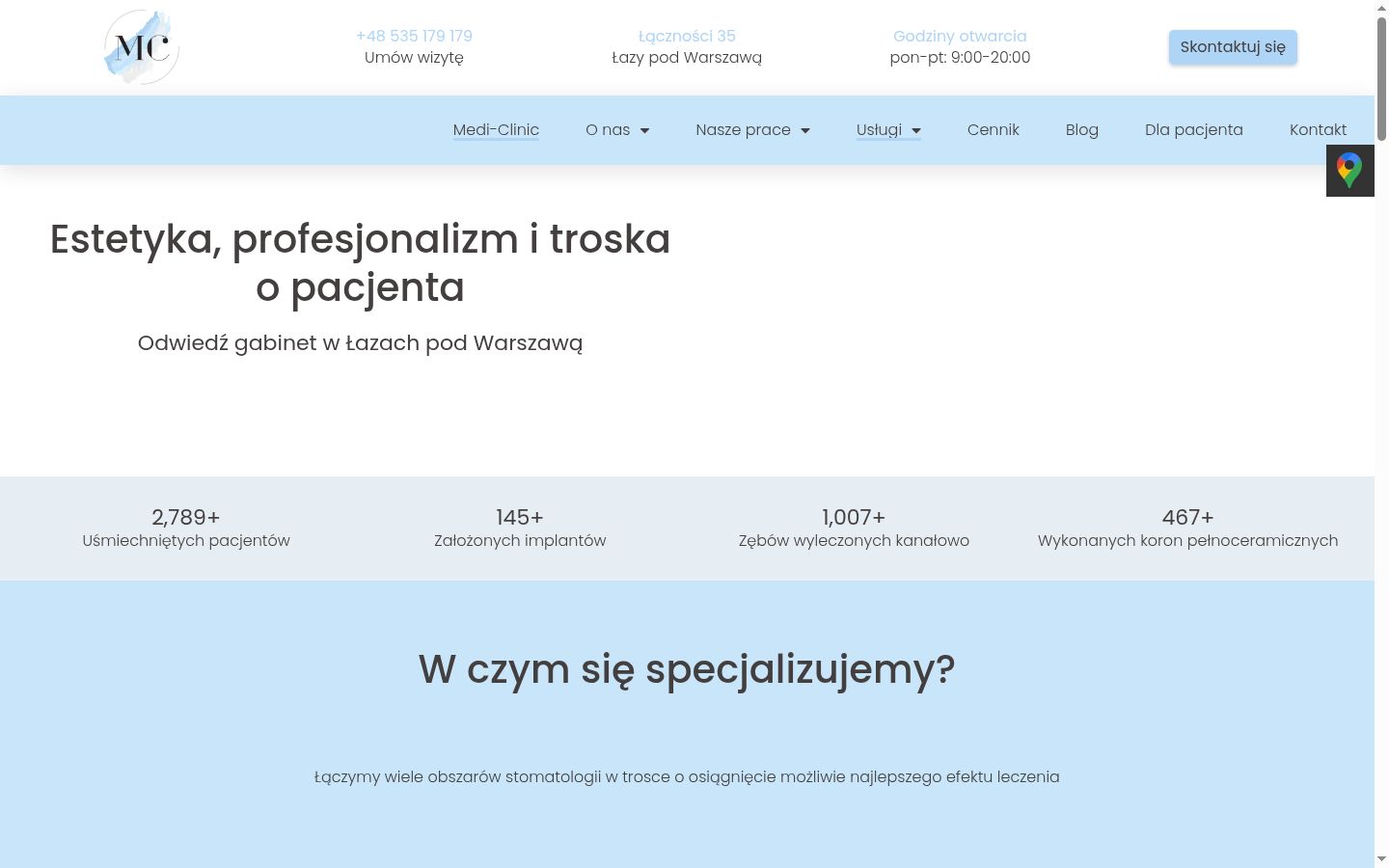Click the Umów wizytę text

414,58
